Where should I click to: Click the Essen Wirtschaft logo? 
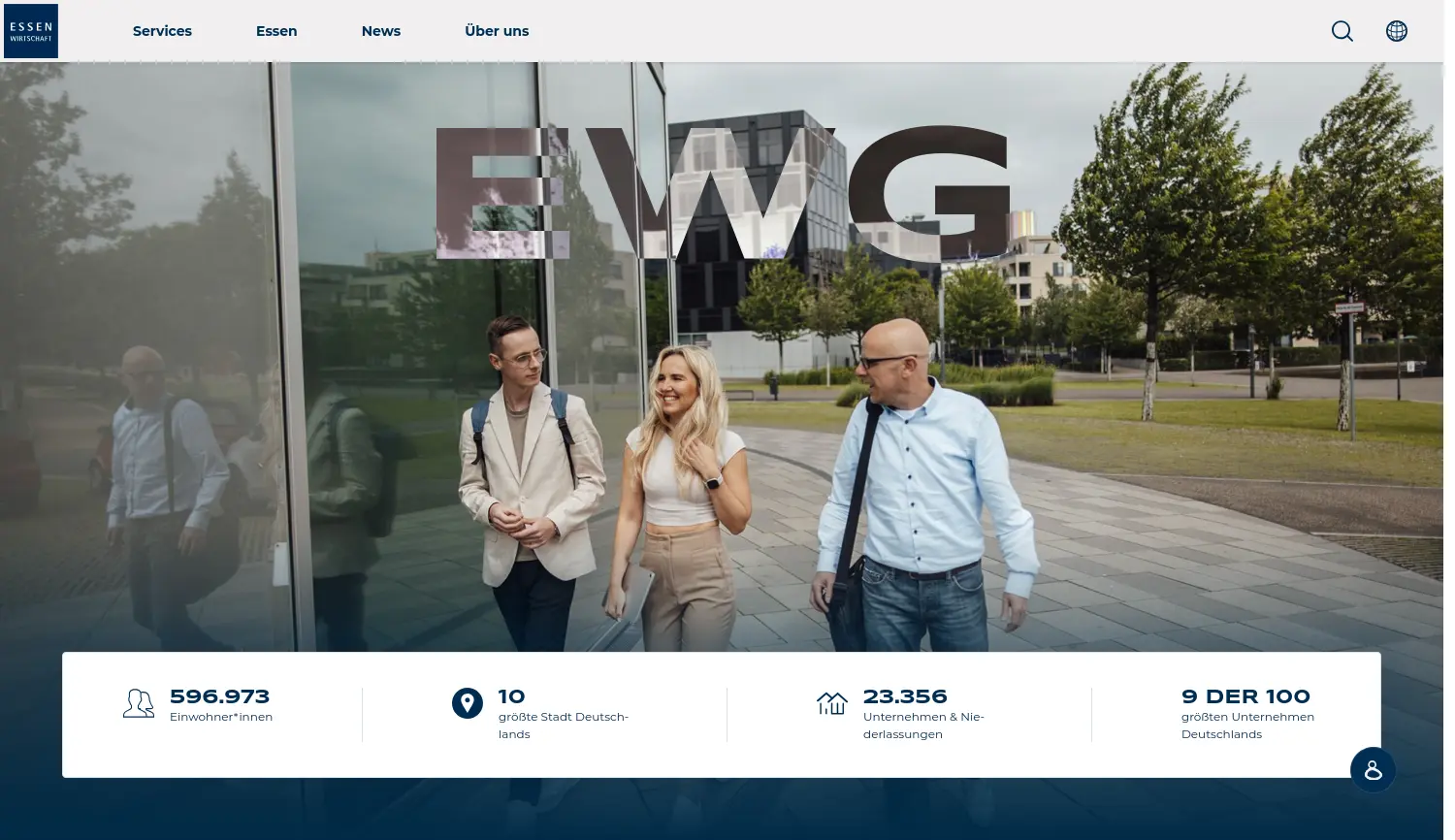pos(30,30)
